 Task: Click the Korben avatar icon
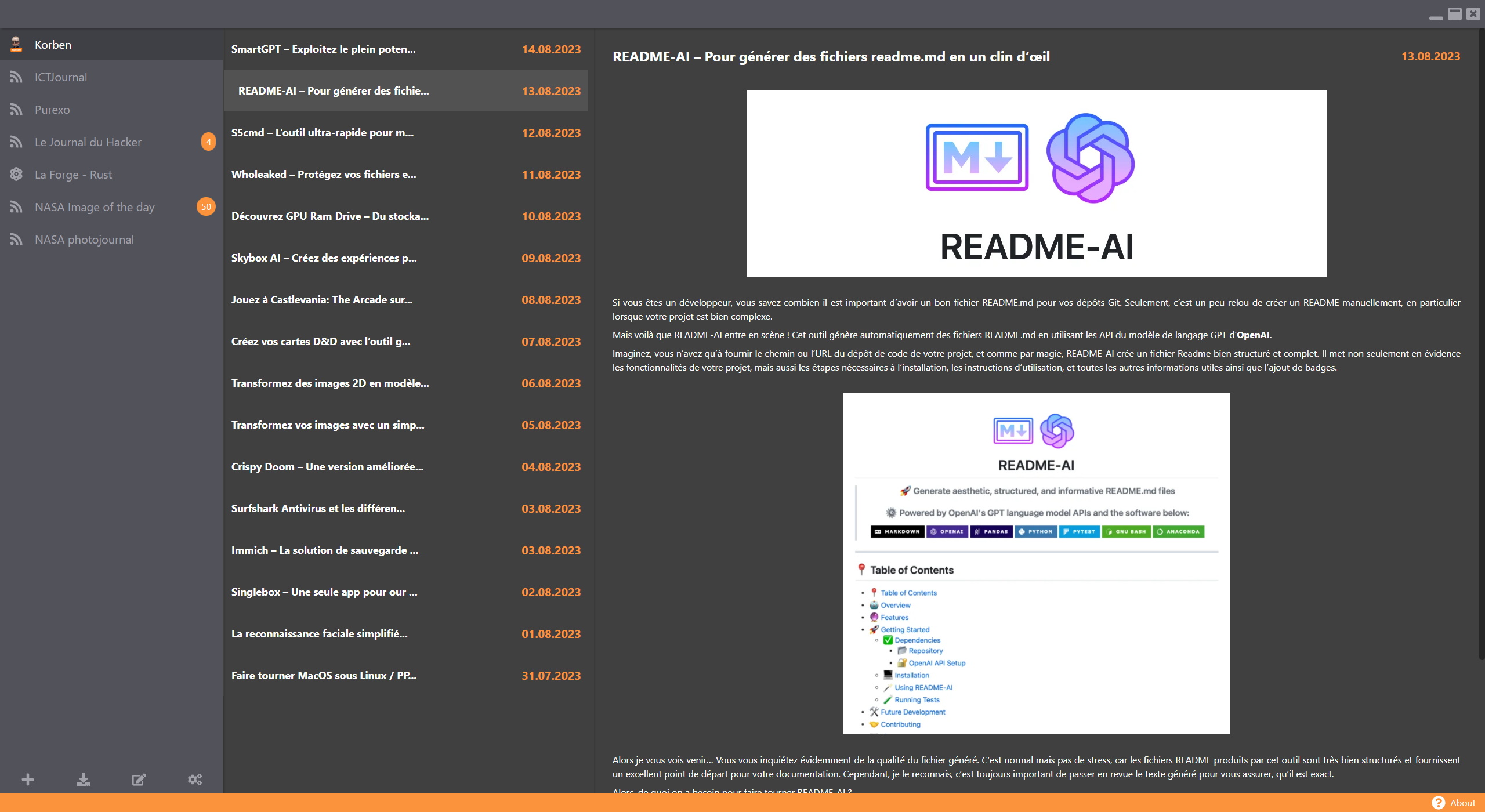16,45
